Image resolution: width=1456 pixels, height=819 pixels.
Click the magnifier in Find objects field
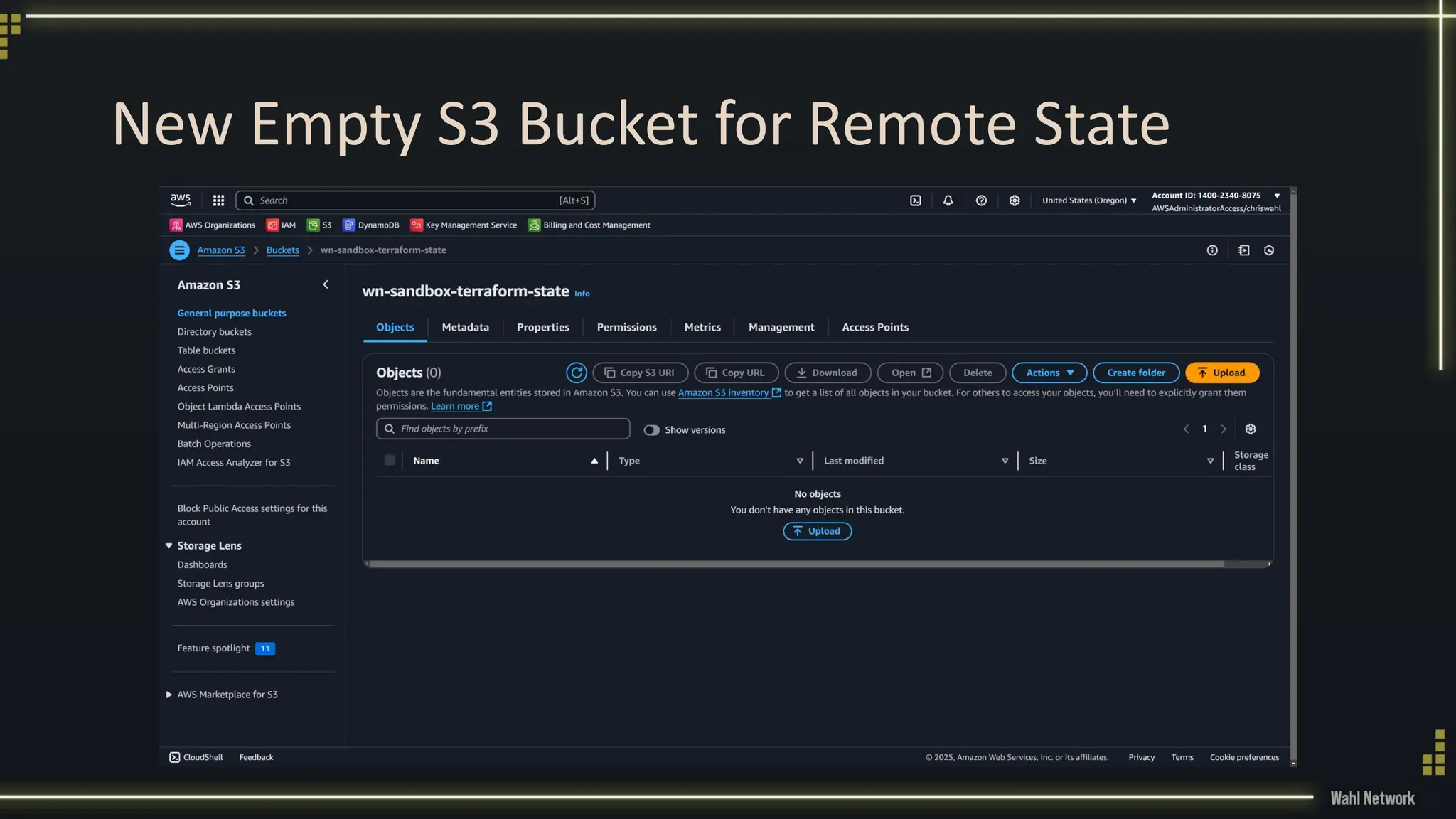[x=390, y=429]
